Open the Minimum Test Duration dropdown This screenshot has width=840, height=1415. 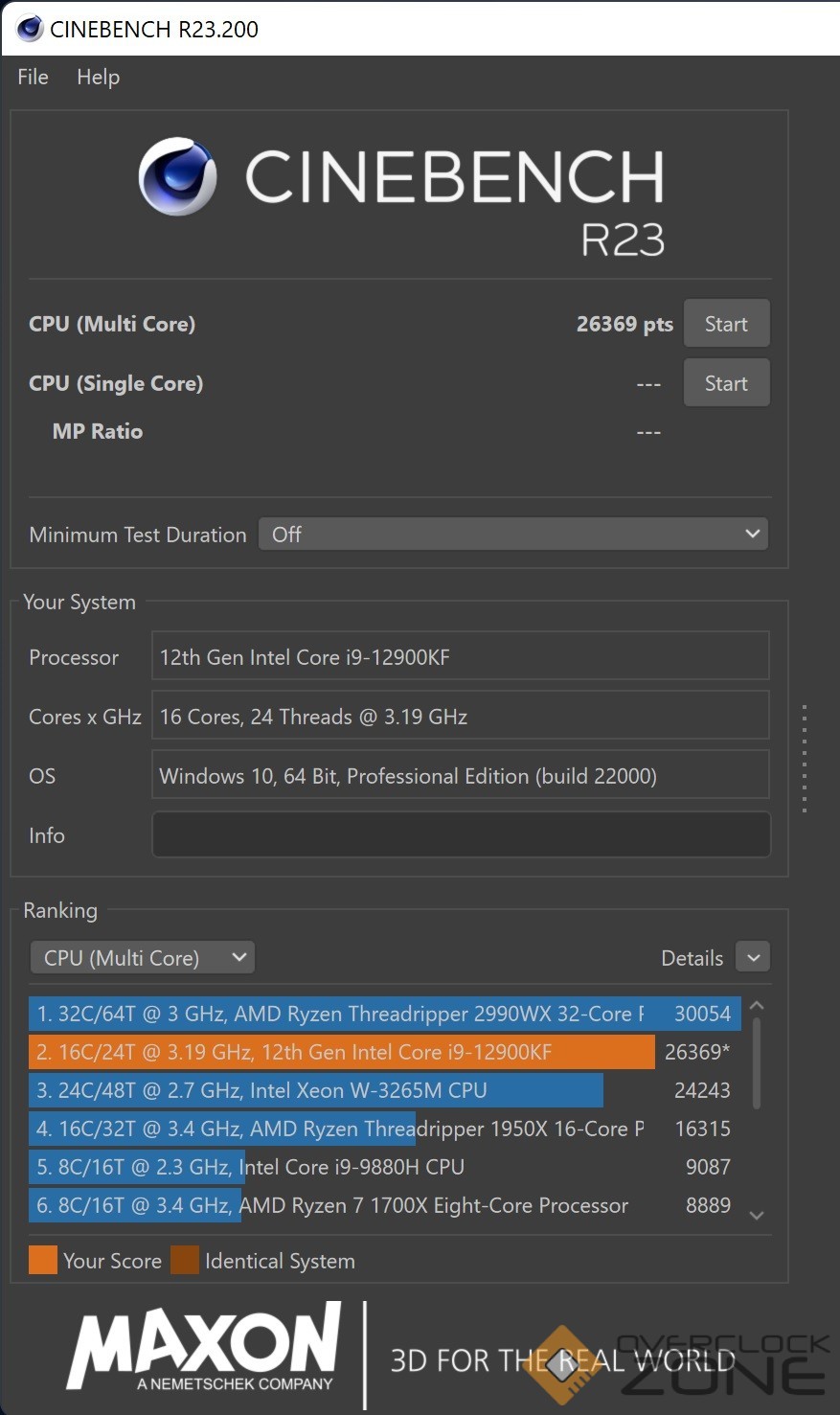tap(513, 535)
